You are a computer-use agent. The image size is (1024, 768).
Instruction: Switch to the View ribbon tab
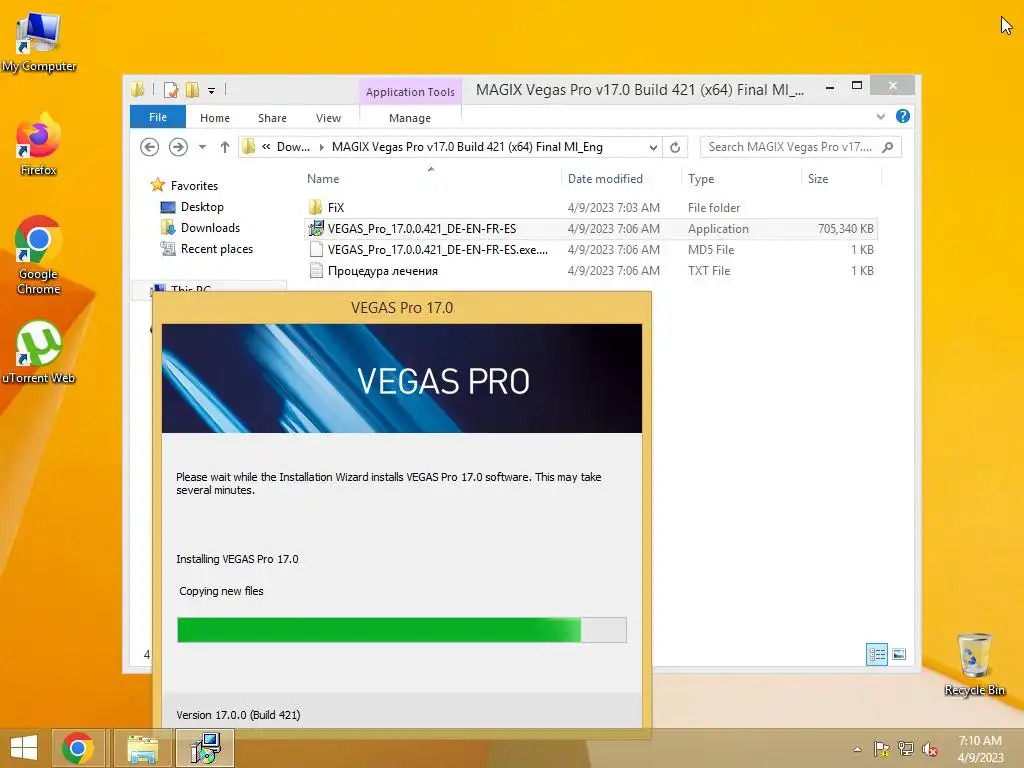pos(328,118)
